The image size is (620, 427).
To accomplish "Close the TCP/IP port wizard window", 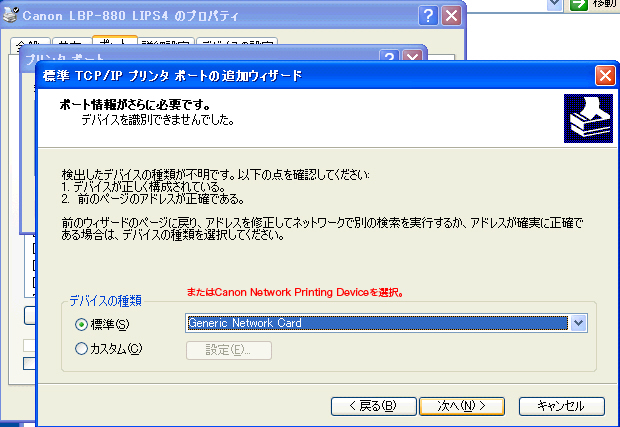I will click(x=605, y=75).
